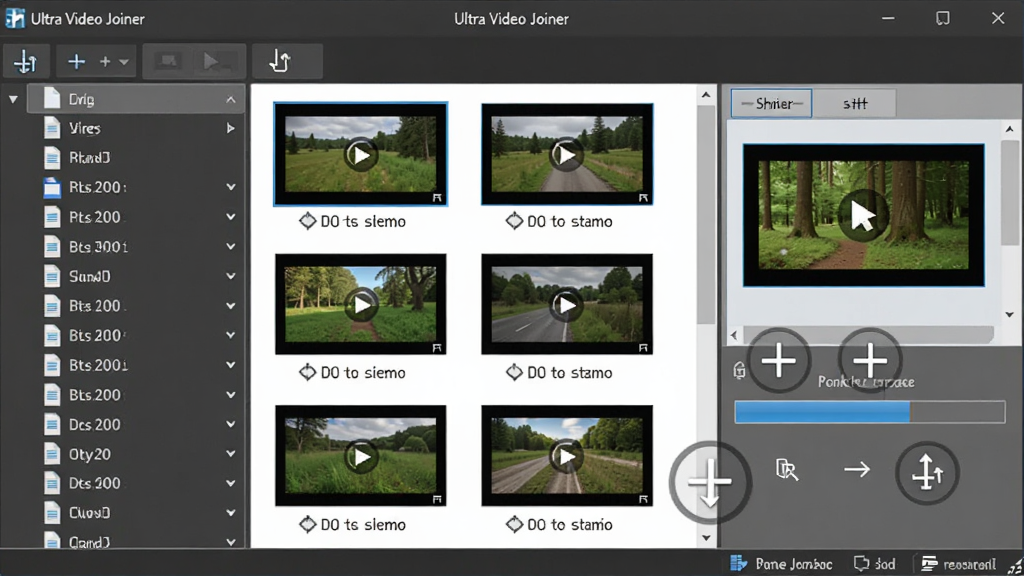Select the highlighted blue-bordered video thumbnail
Viewport: 1024px width, 576px height.
tap(360, 154)
